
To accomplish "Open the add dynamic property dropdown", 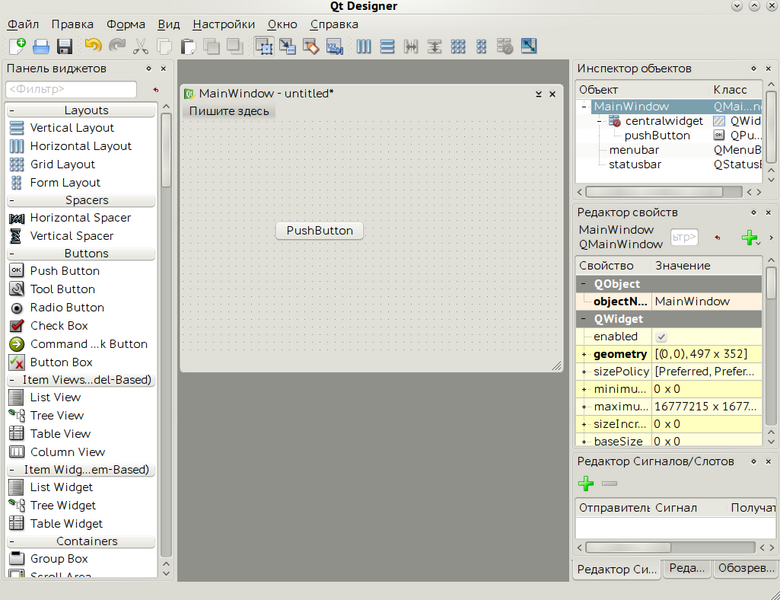I will point(750,237).
